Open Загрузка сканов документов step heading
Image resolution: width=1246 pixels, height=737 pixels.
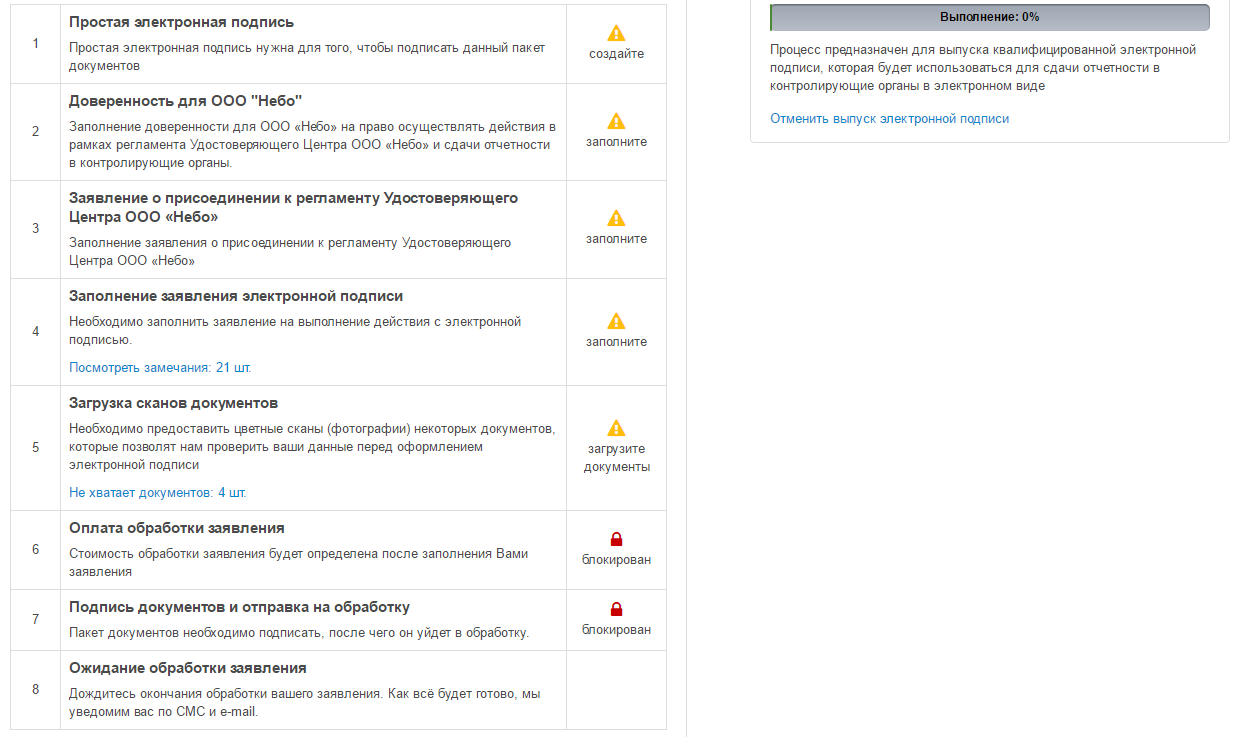[x=173, y=403]
